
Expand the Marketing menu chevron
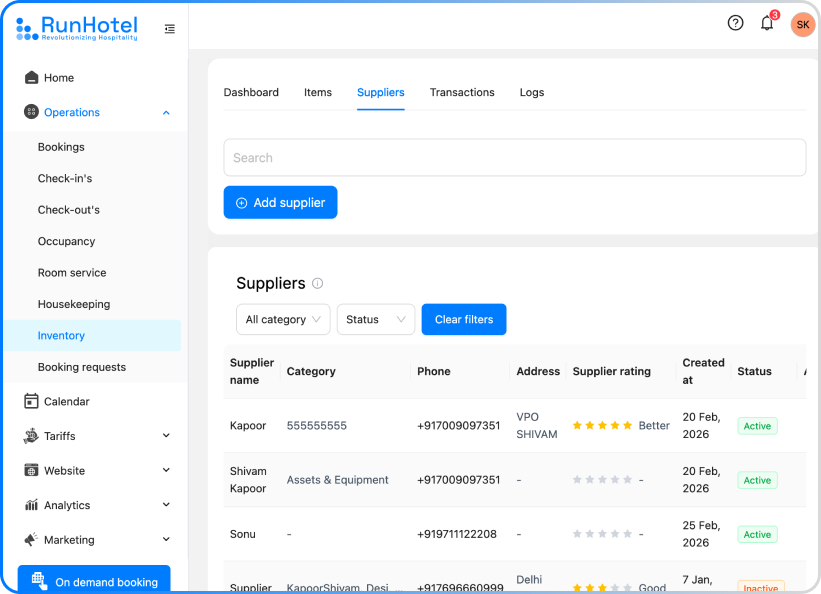[x=166, y=540]
